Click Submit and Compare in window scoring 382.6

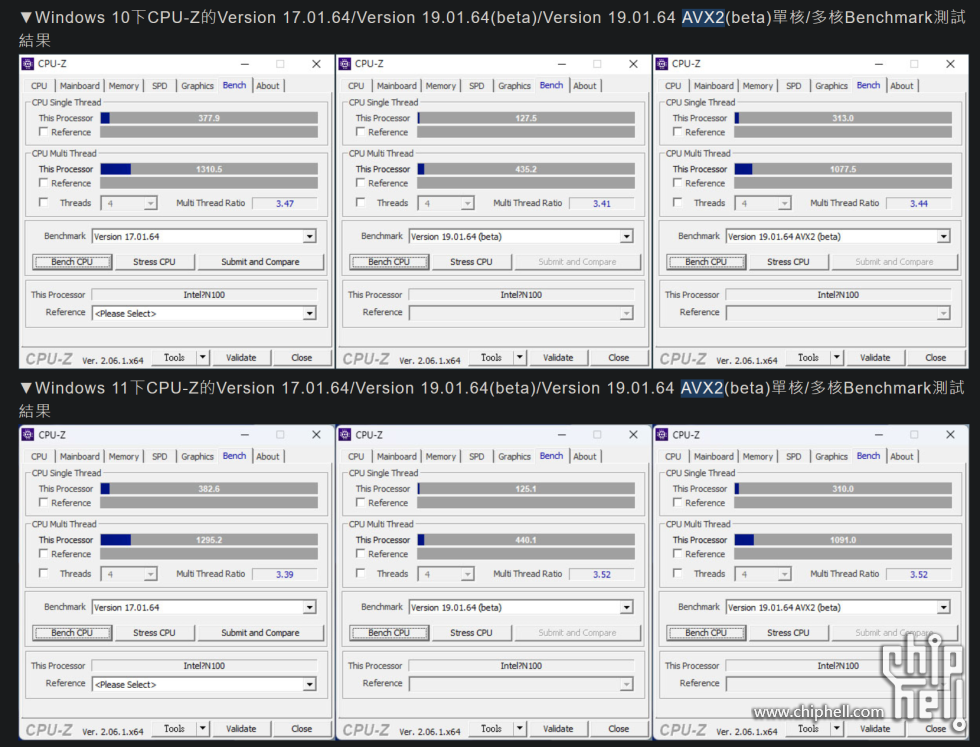pyautogui.click(x=260, y=633)
